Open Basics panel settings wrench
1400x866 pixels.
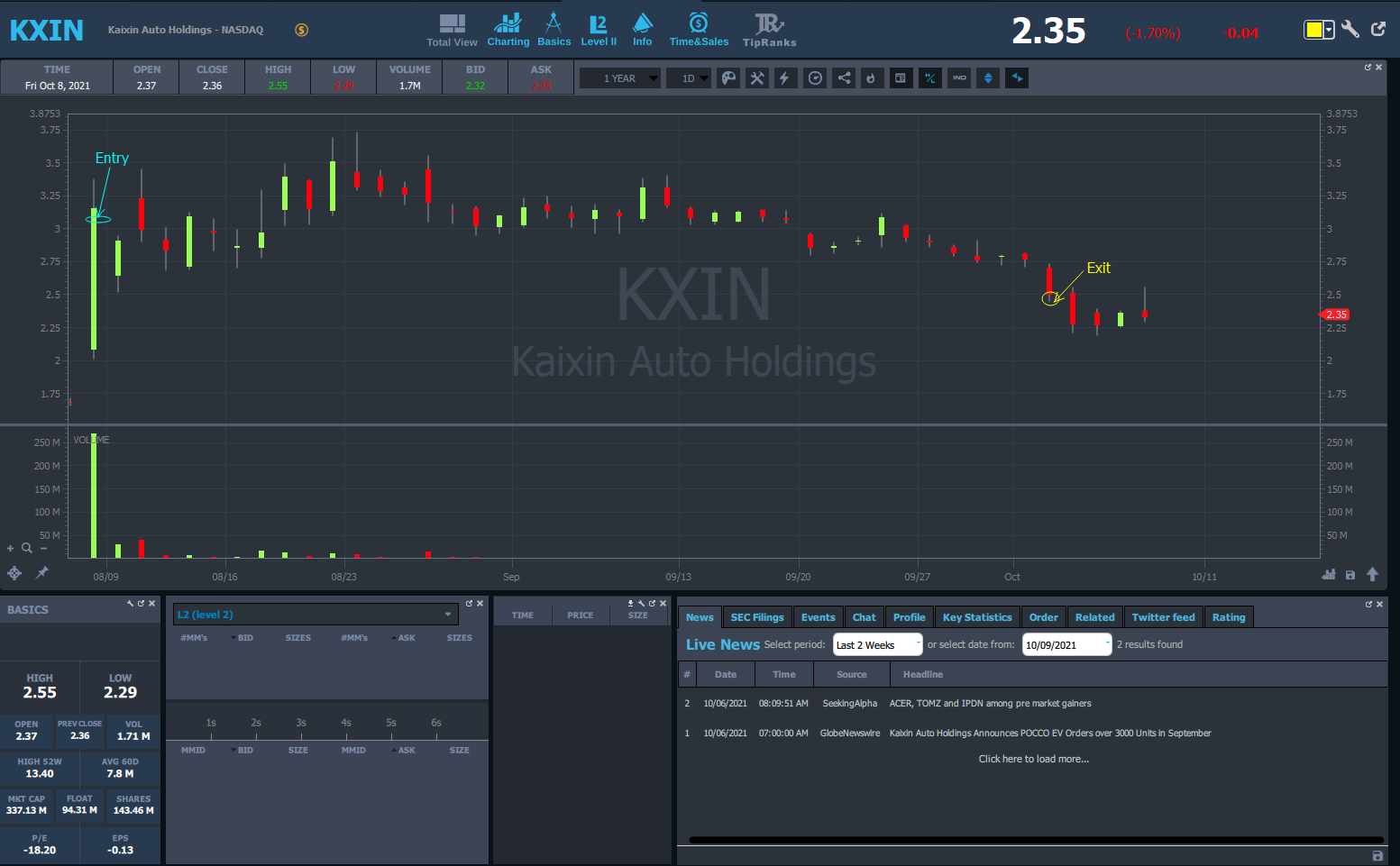(x=131, y=604)
